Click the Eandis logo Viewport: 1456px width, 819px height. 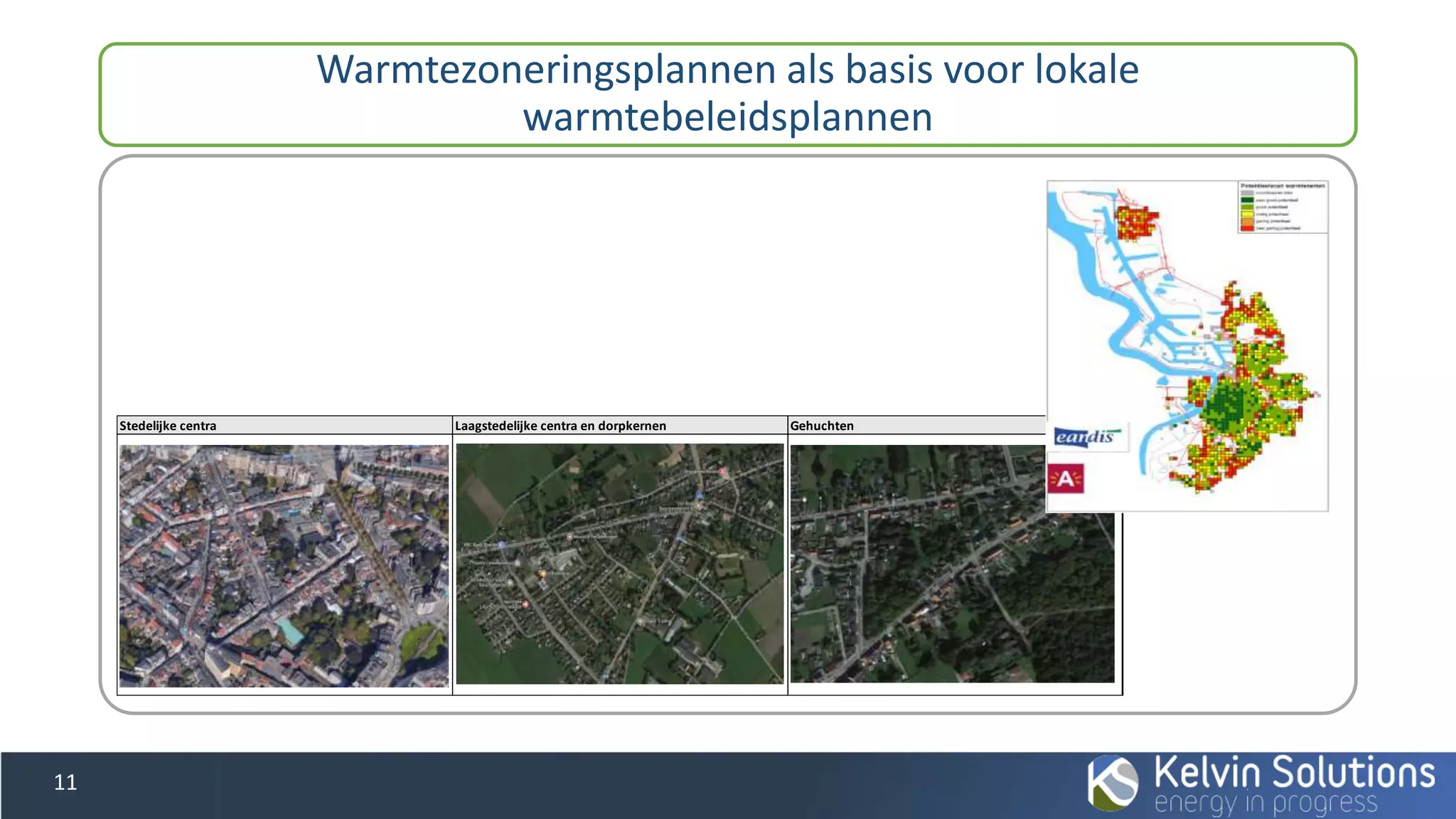point(1087,436)
